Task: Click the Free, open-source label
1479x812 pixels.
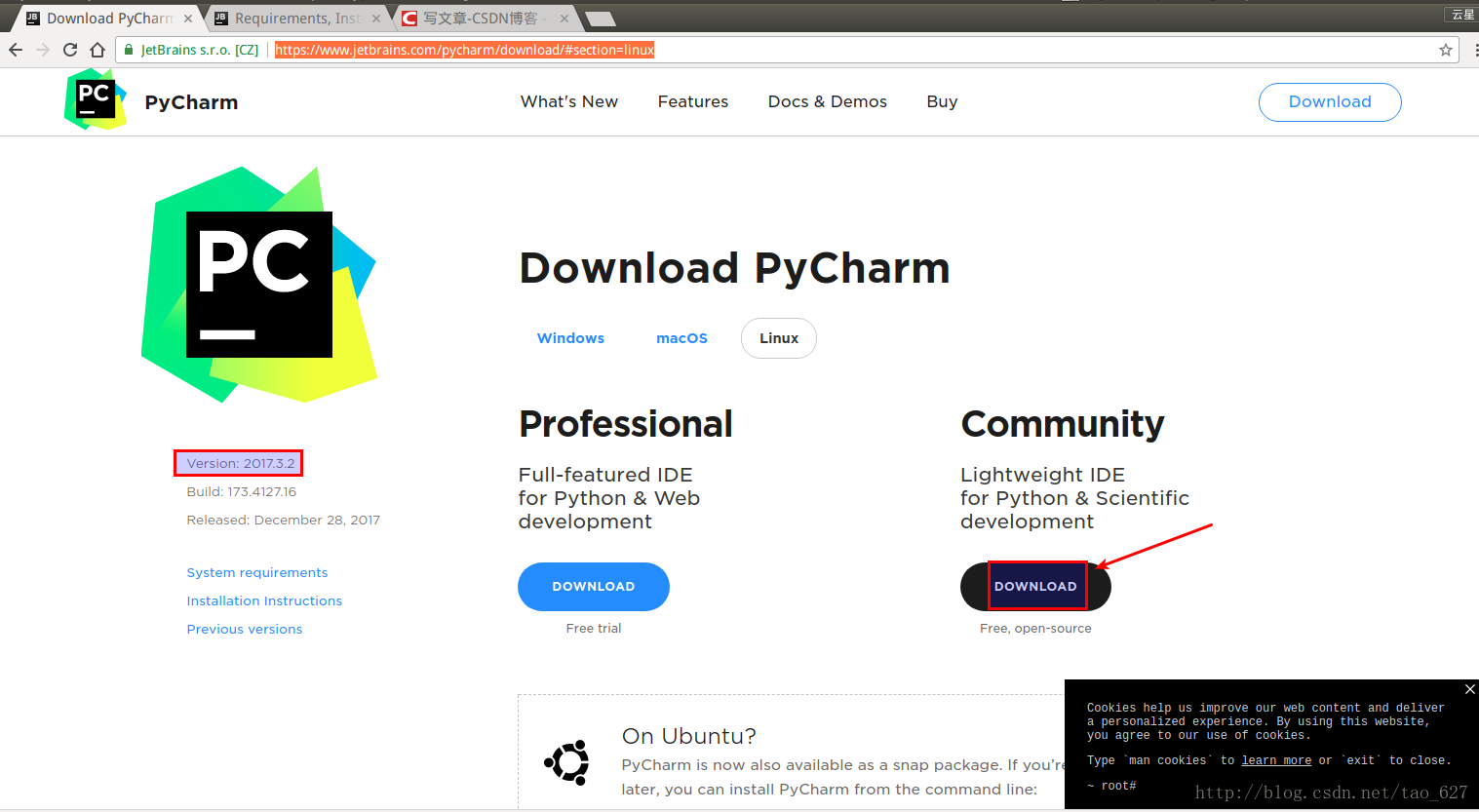Action: point(1035,629)
